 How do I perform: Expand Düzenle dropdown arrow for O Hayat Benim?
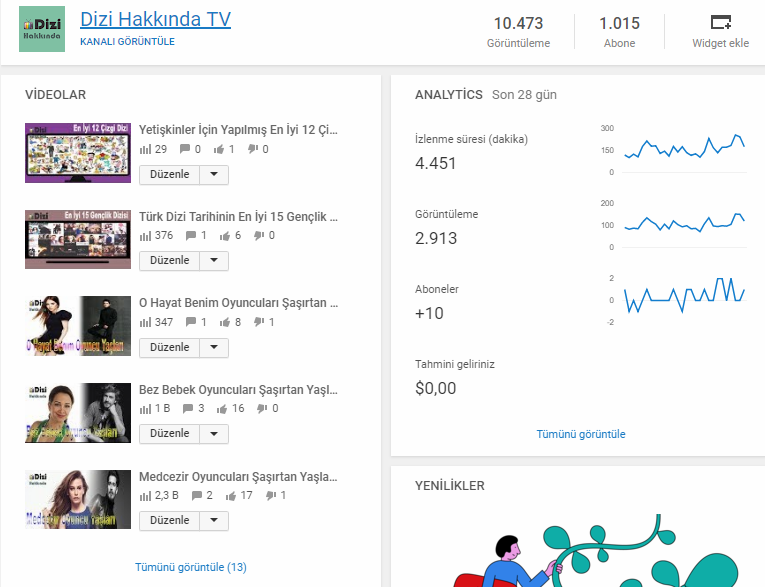[214, 347]
